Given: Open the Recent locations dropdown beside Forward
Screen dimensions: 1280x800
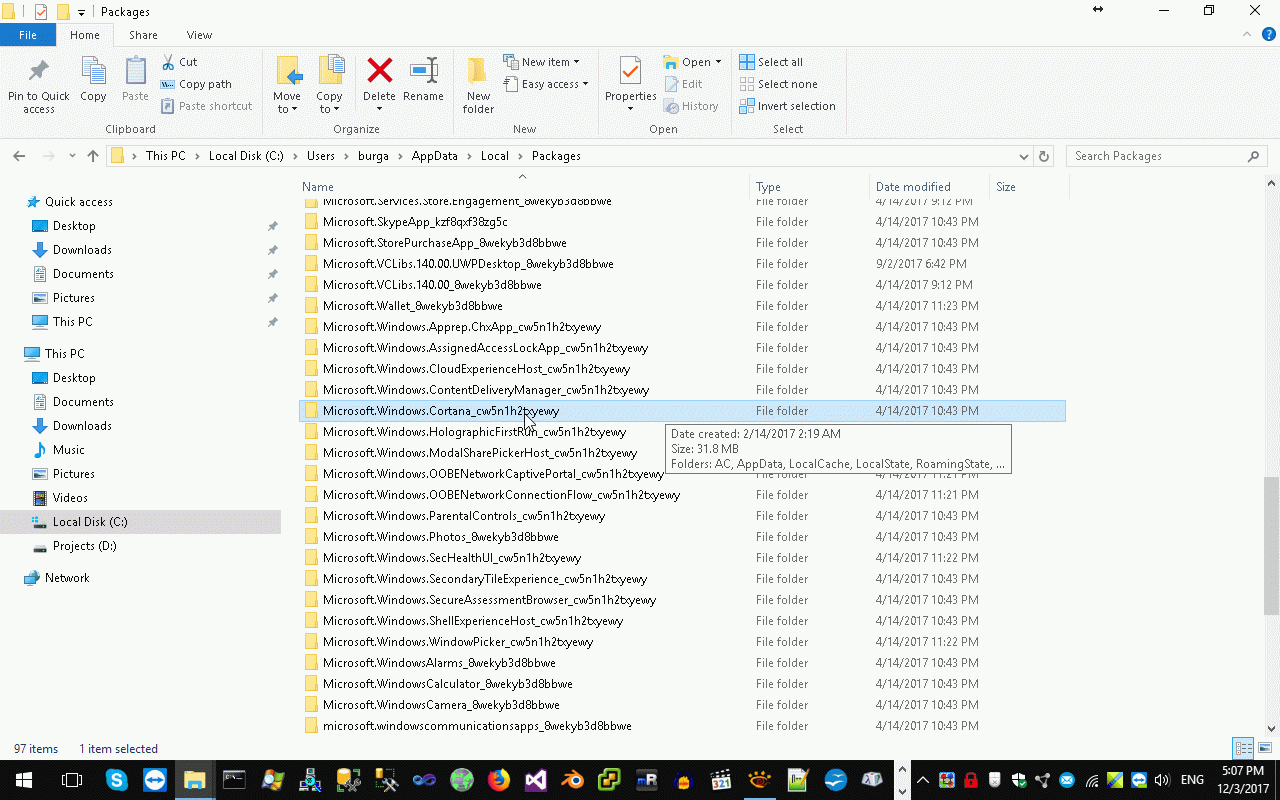Looking at the screenshot, I should point(72,156).
